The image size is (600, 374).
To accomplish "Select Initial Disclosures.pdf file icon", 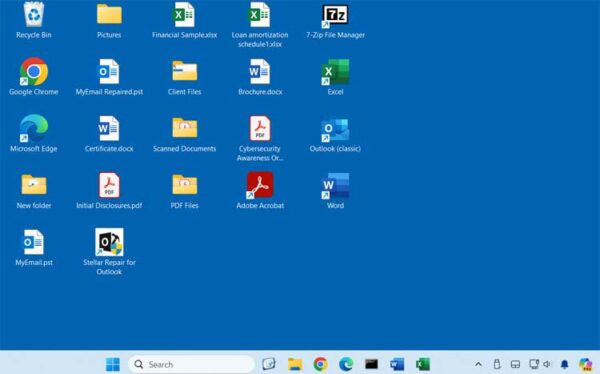I will point(109,185).
